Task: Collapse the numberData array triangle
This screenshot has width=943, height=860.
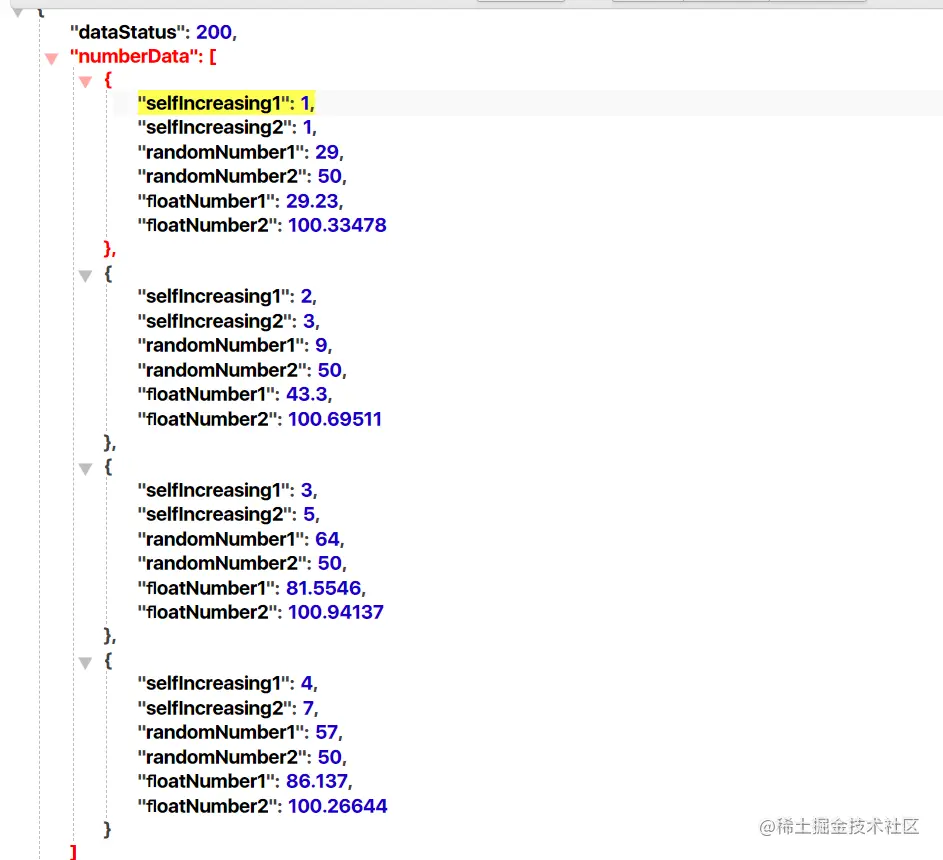Action: (52, 58)
